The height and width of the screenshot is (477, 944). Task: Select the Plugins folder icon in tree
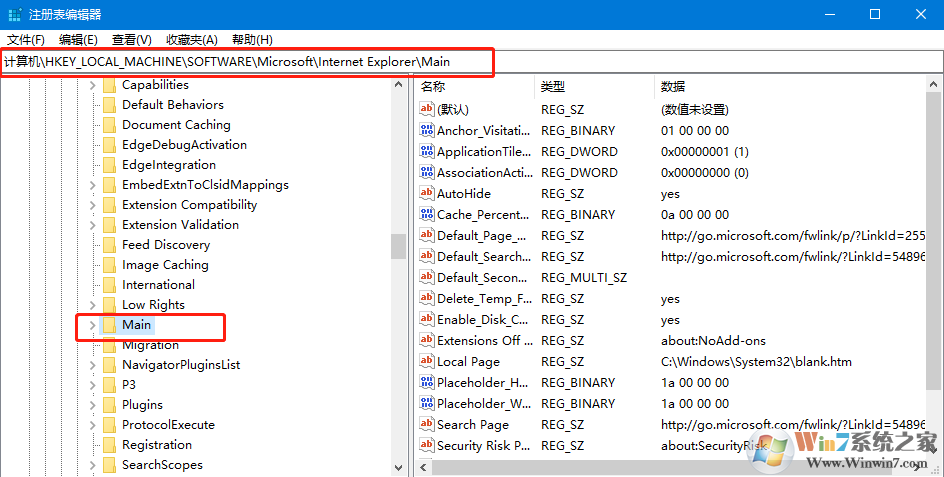click(x=109, y=405)
